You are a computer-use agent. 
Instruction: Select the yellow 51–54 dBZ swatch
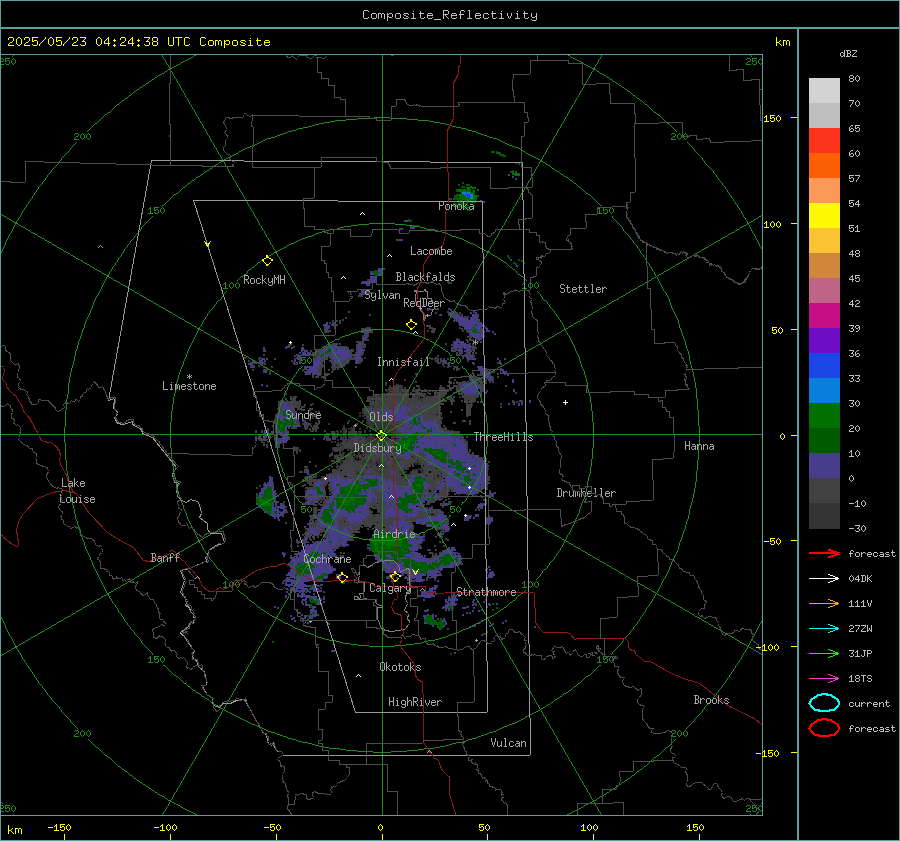point(824,216)
